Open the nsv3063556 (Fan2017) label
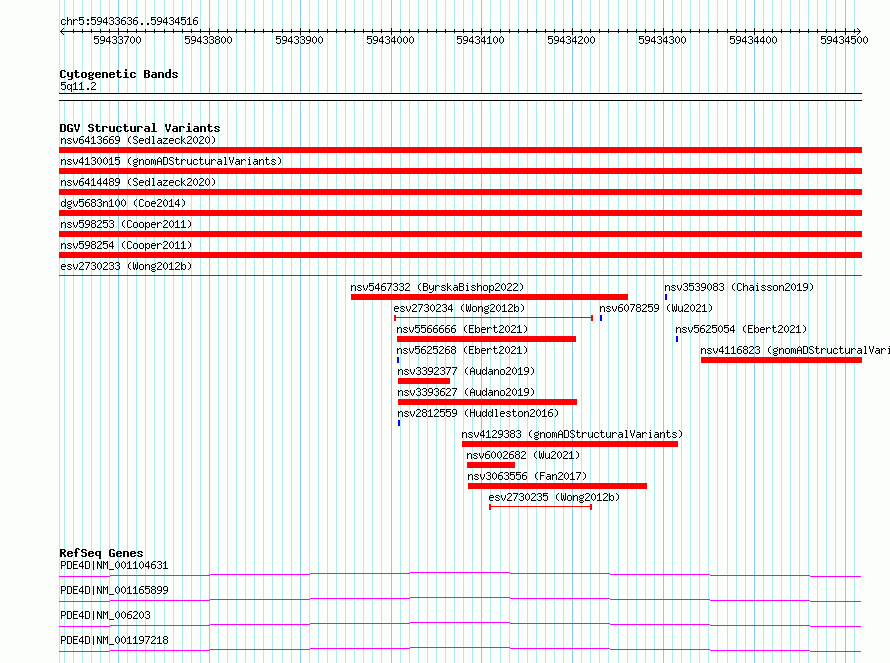 click(527, 476)
